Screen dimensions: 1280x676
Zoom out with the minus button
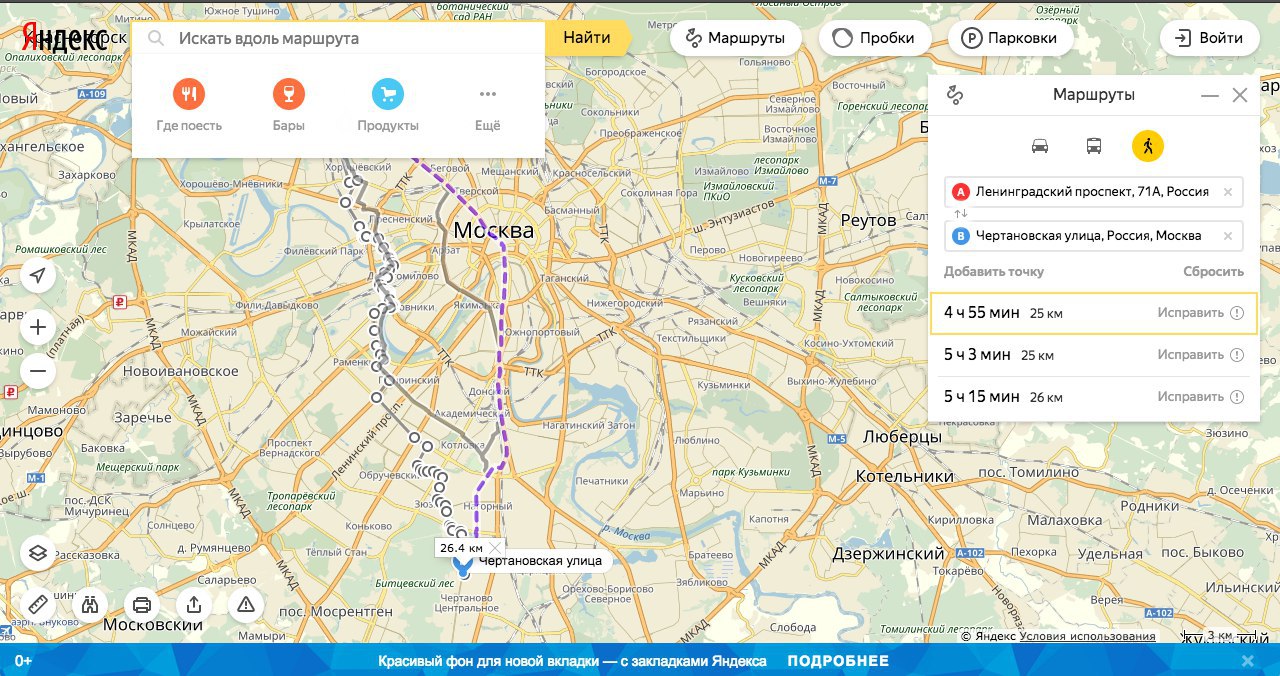click(x=38, y=373)
